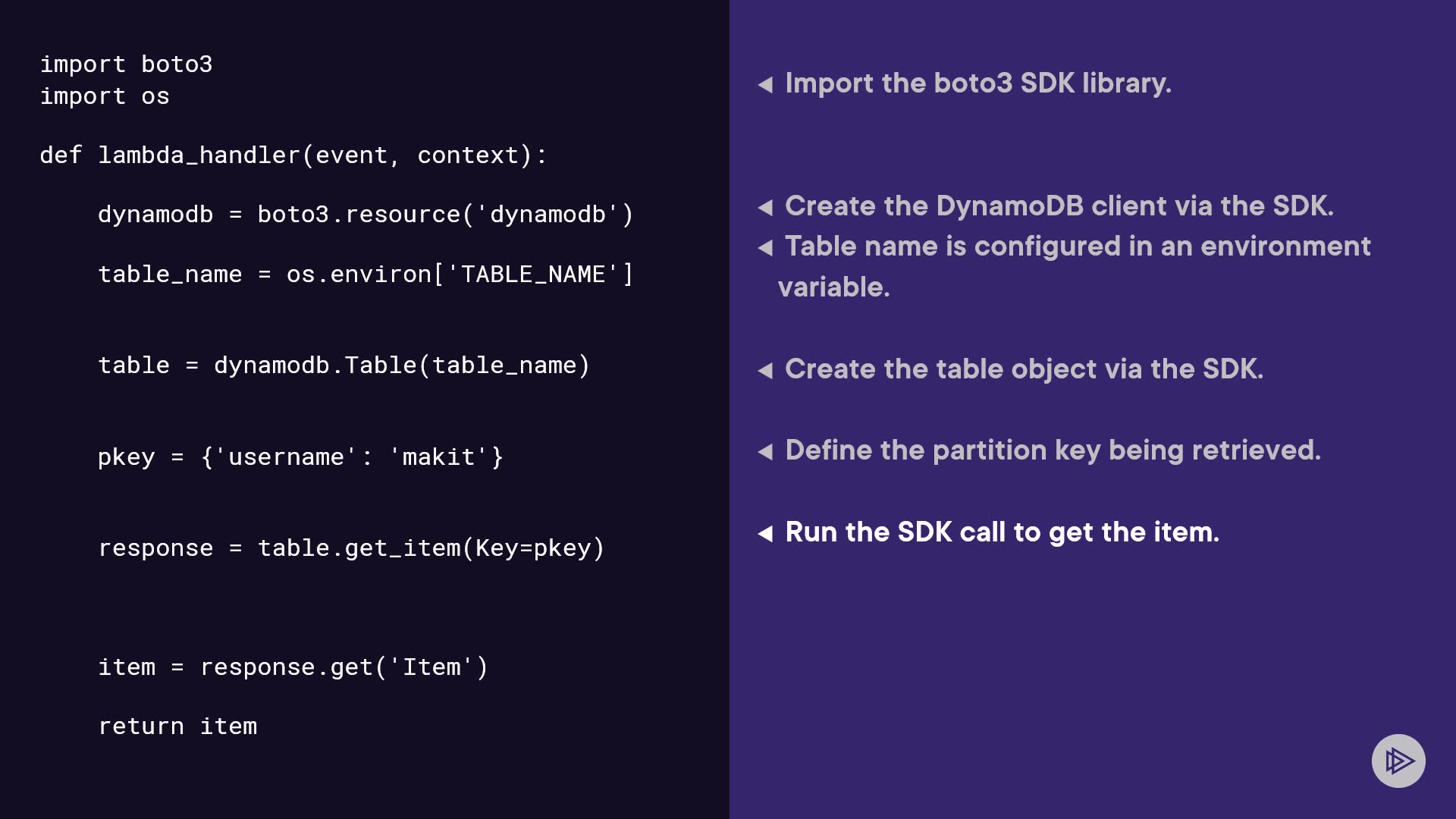
Task: Click "Define the partition key being retrieved." annotation
Action: [x=1053, y=450]
